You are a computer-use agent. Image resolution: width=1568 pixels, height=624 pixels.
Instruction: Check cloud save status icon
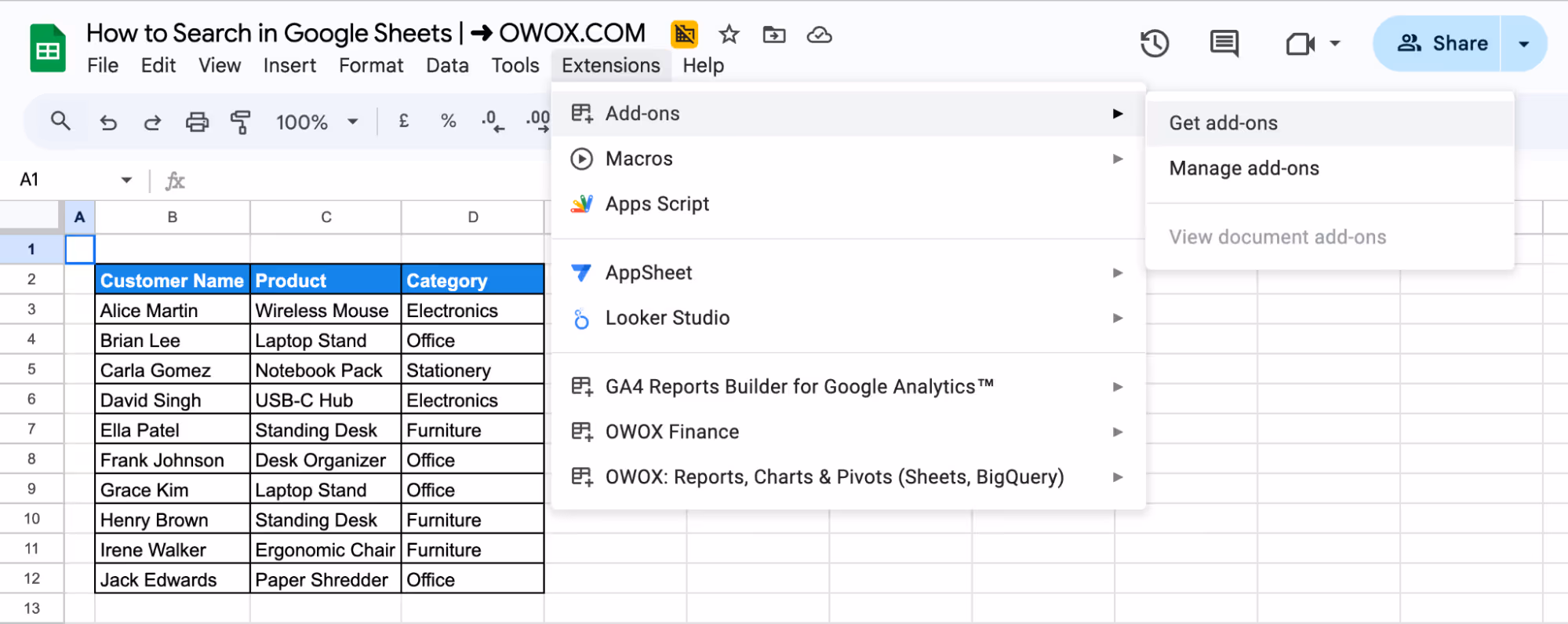click(x=819, y=34)
